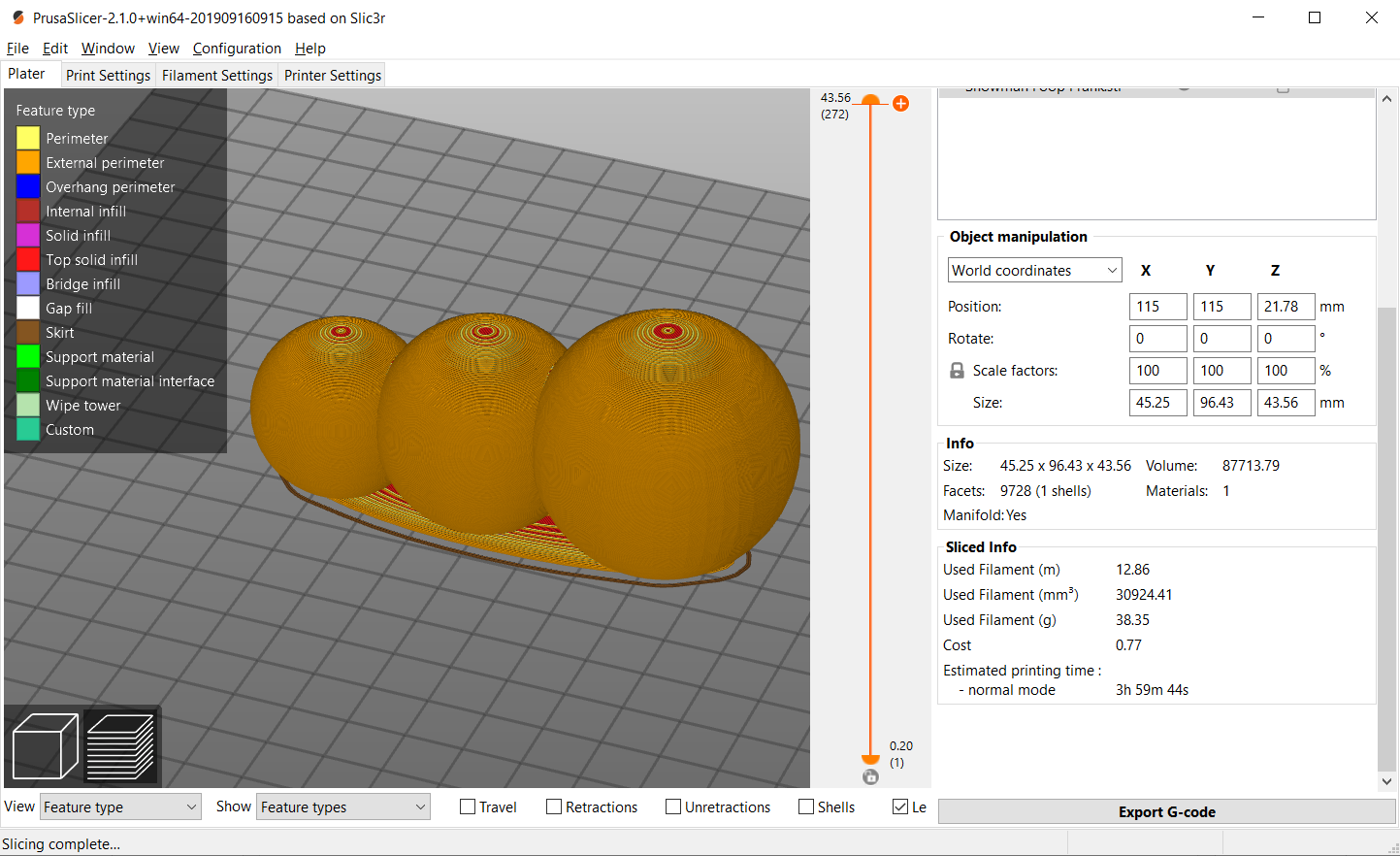Click the Support material interface swatch

(x=28, y=380)
